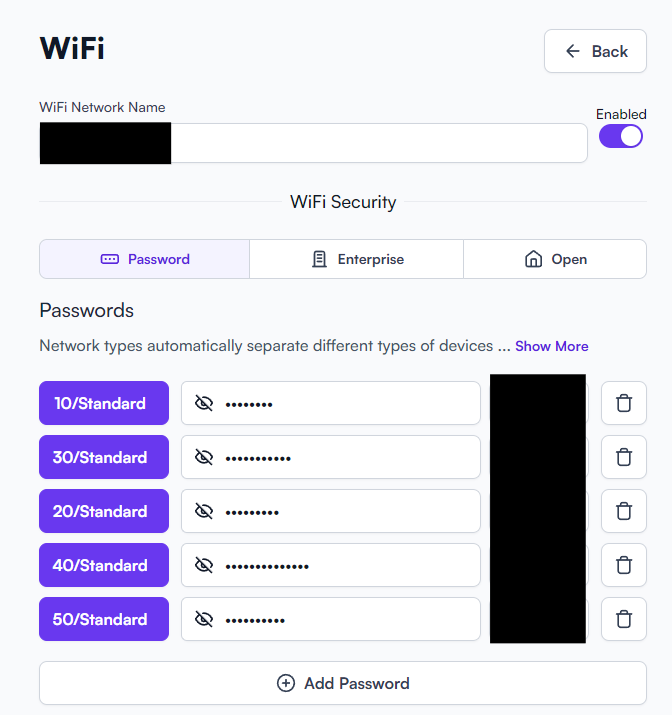The width and height of the screenshot is (672, 715).
Task: Select the Password security tab
Action: [145, 259]
